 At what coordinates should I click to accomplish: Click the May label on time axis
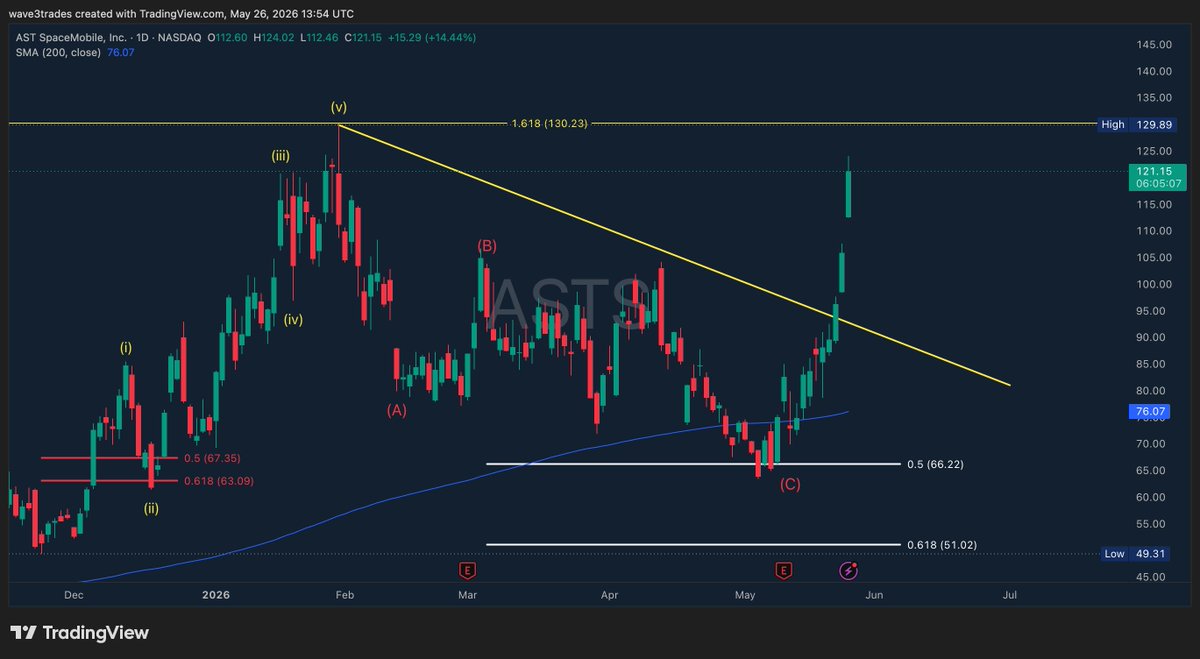744,595
